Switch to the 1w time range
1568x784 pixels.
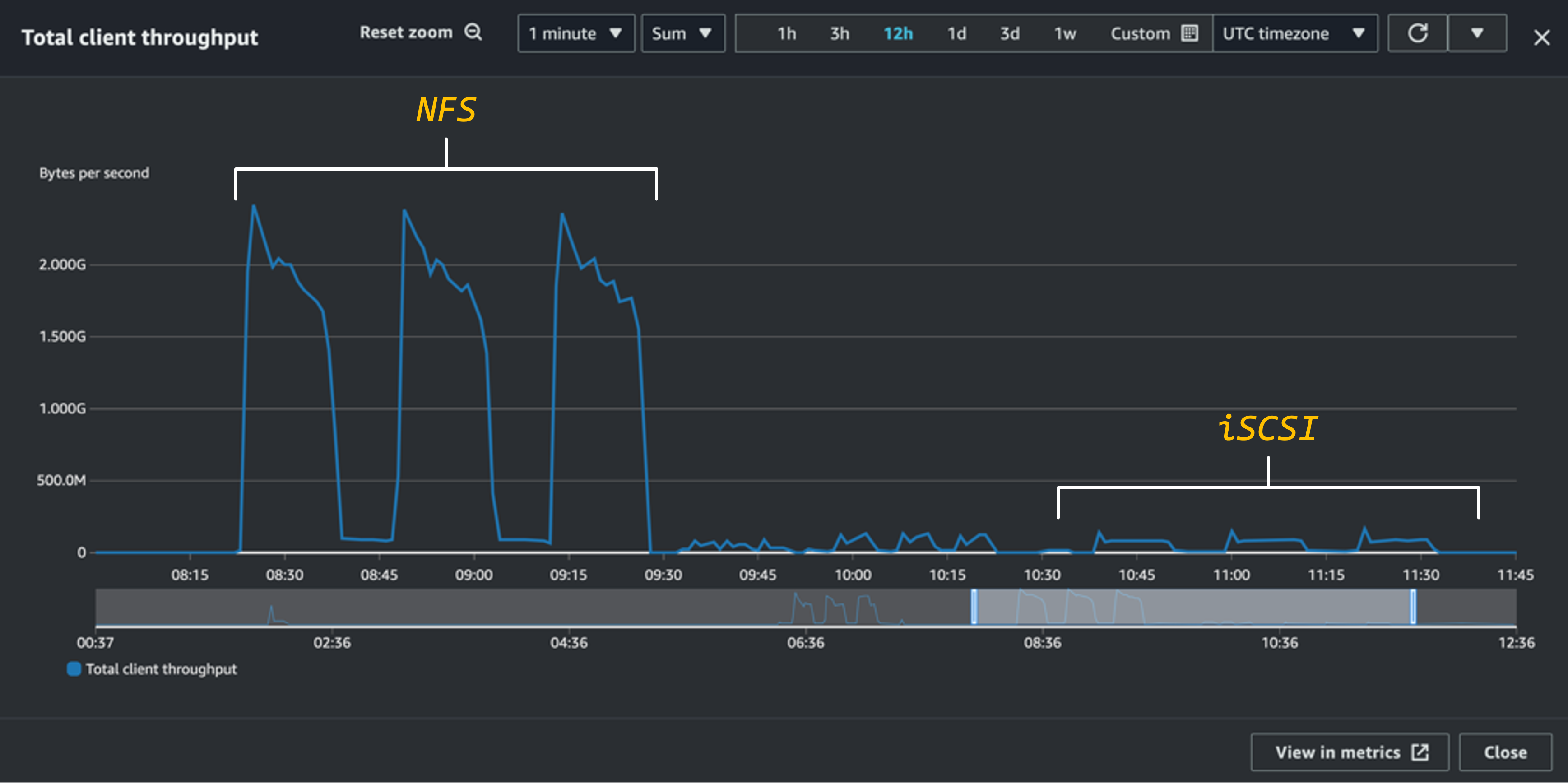[1065, 33]
